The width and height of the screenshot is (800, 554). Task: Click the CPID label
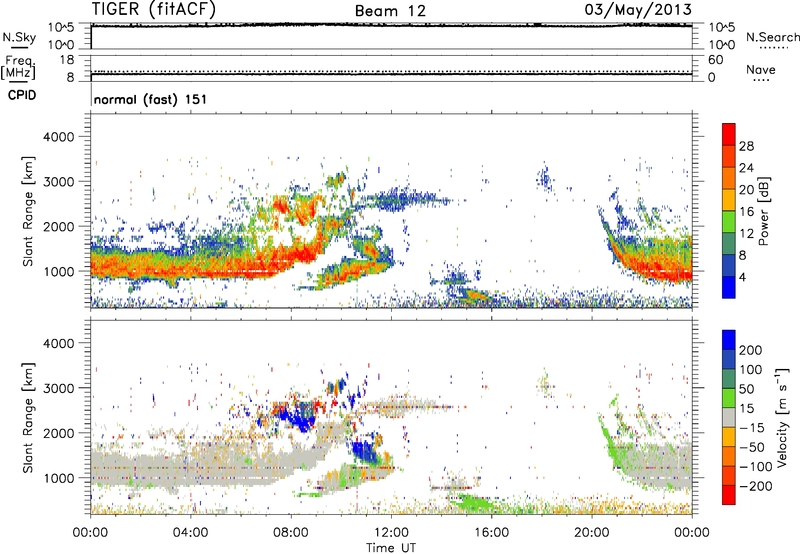click(22, 95)
